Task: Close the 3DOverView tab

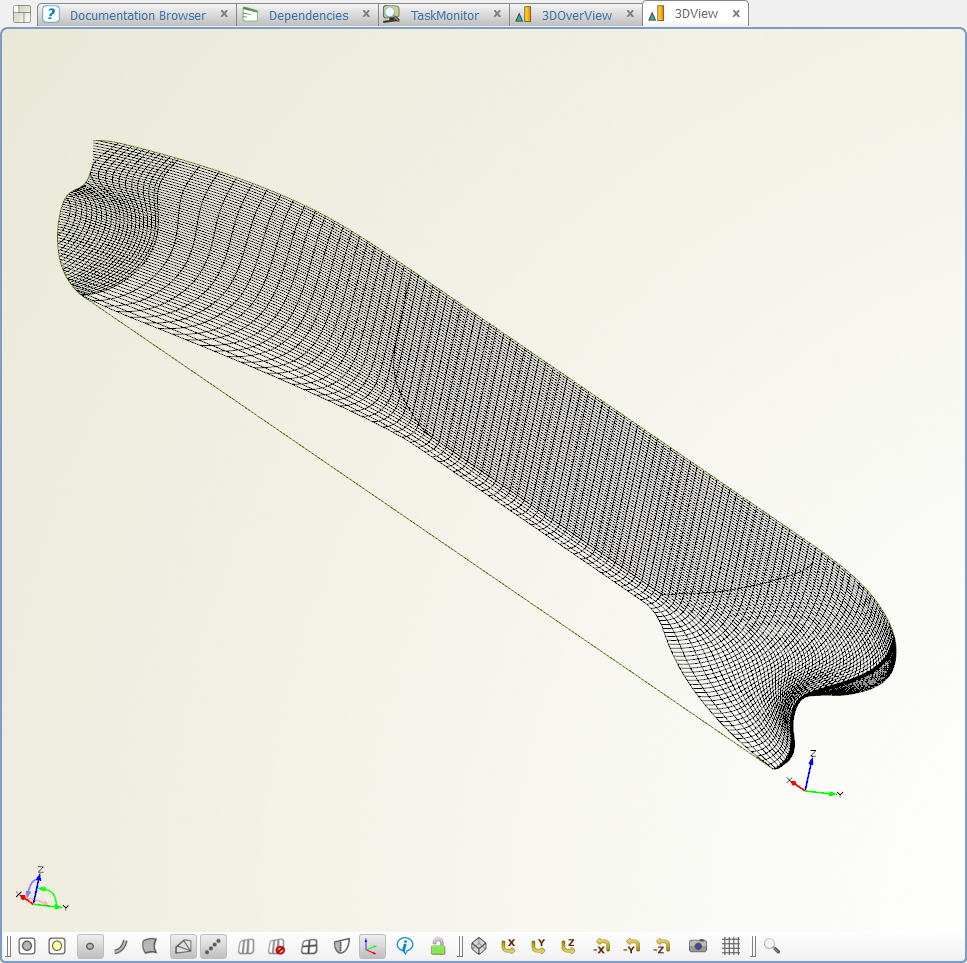Action: pos(630,14)
